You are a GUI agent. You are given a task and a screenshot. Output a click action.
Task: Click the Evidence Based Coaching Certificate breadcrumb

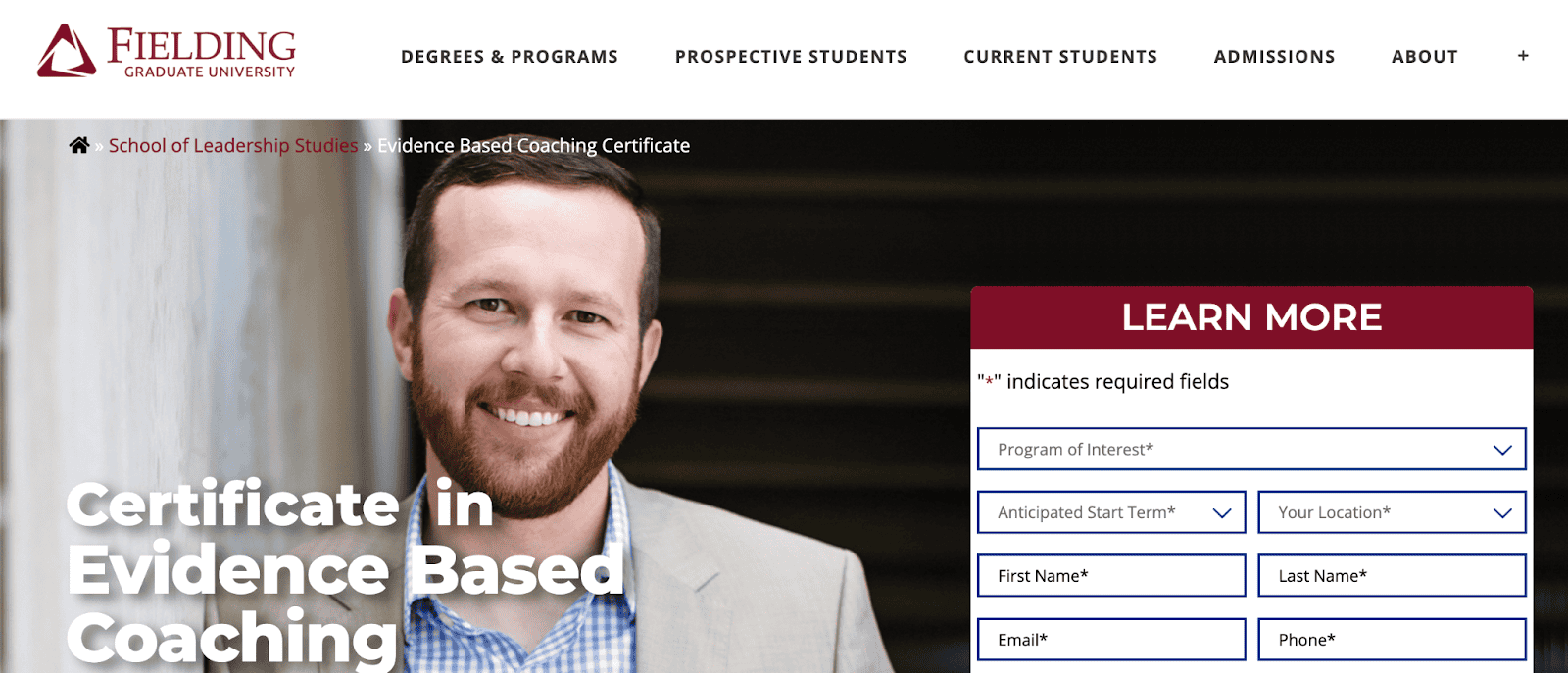click(533, 145)
